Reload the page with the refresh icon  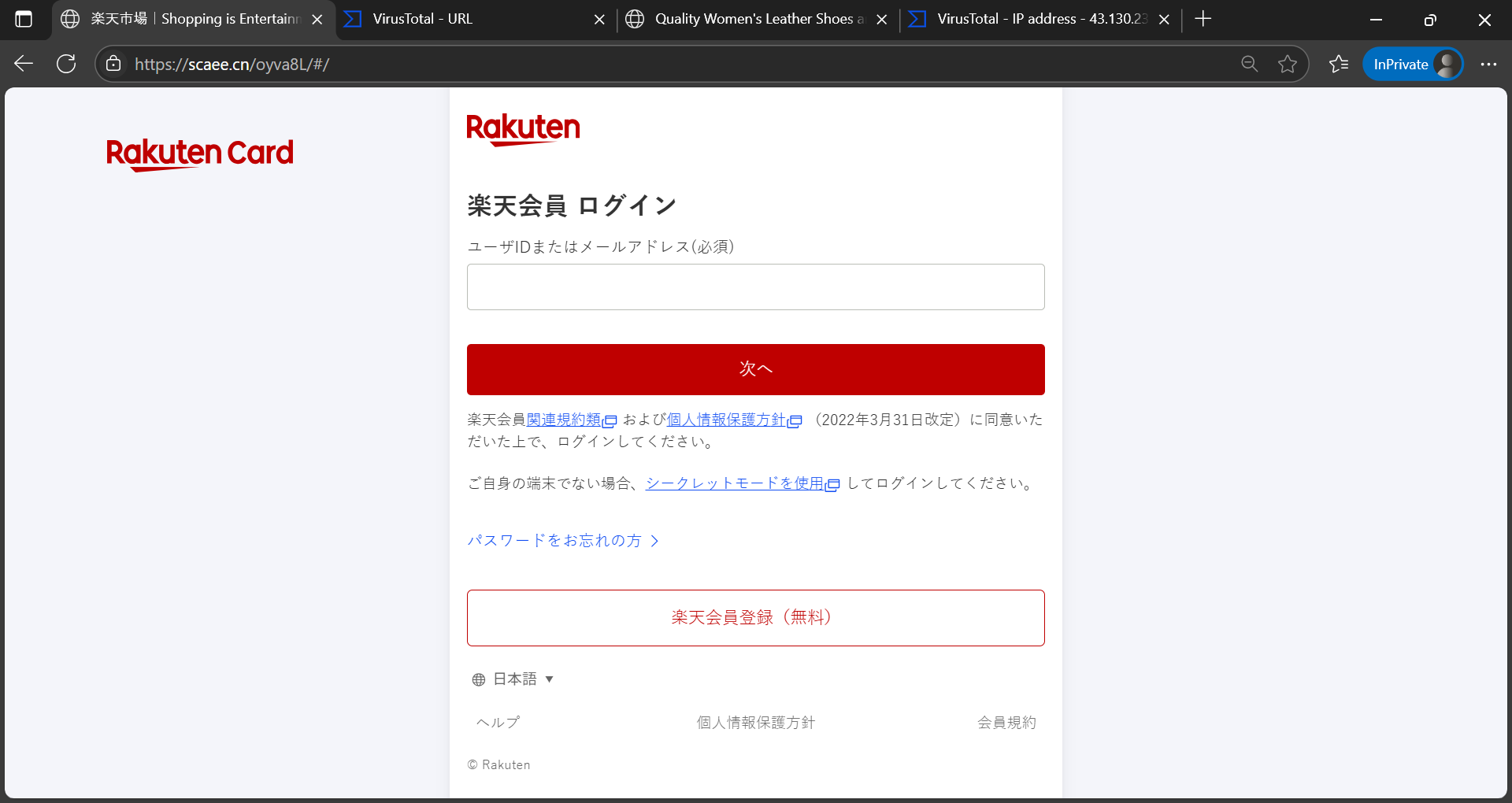pos(66,64)
